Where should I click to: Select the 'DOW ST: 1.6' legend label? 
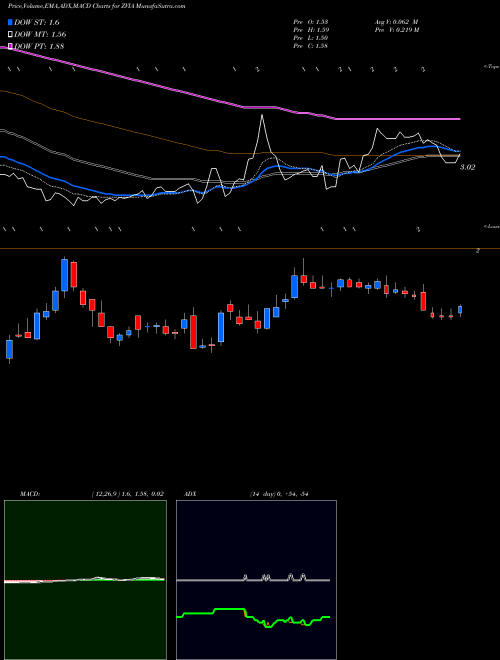tap(37, 22)
